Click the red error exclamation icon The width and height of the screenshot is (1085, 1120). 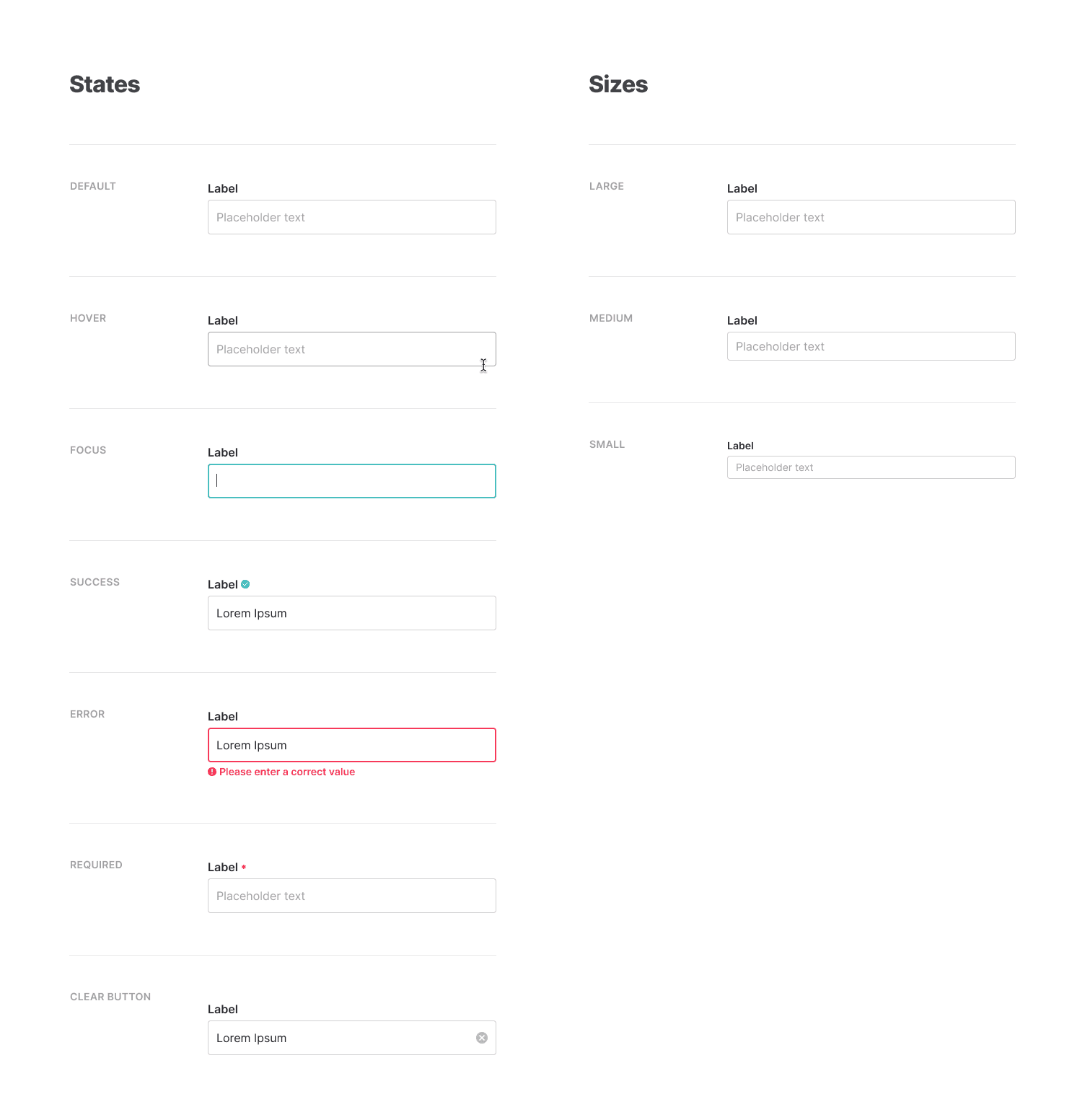tap(212, 772)
